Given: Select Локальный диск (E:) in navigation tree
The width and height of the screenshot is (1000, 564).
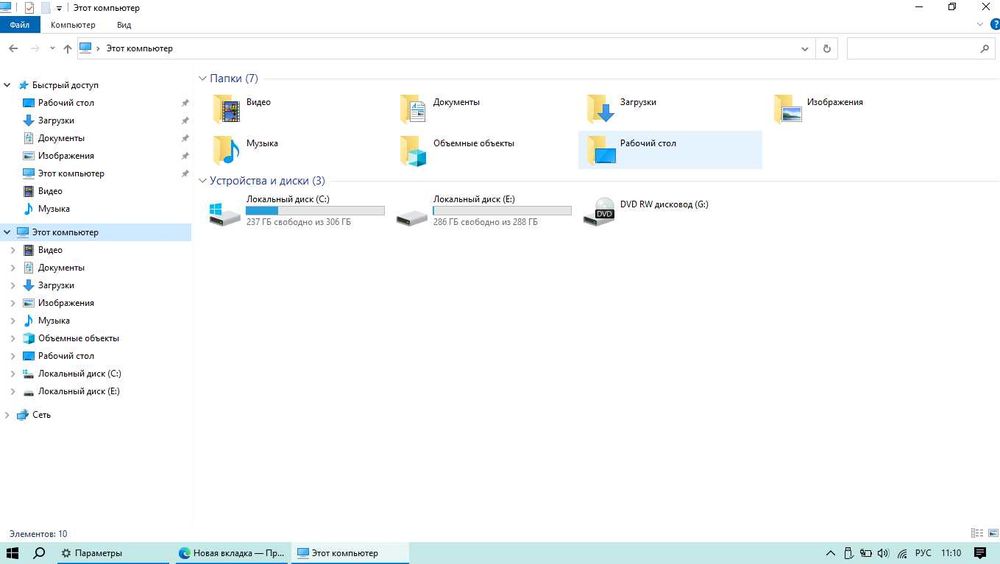Looking at the screenshot, I should click(x=78, y=391).
